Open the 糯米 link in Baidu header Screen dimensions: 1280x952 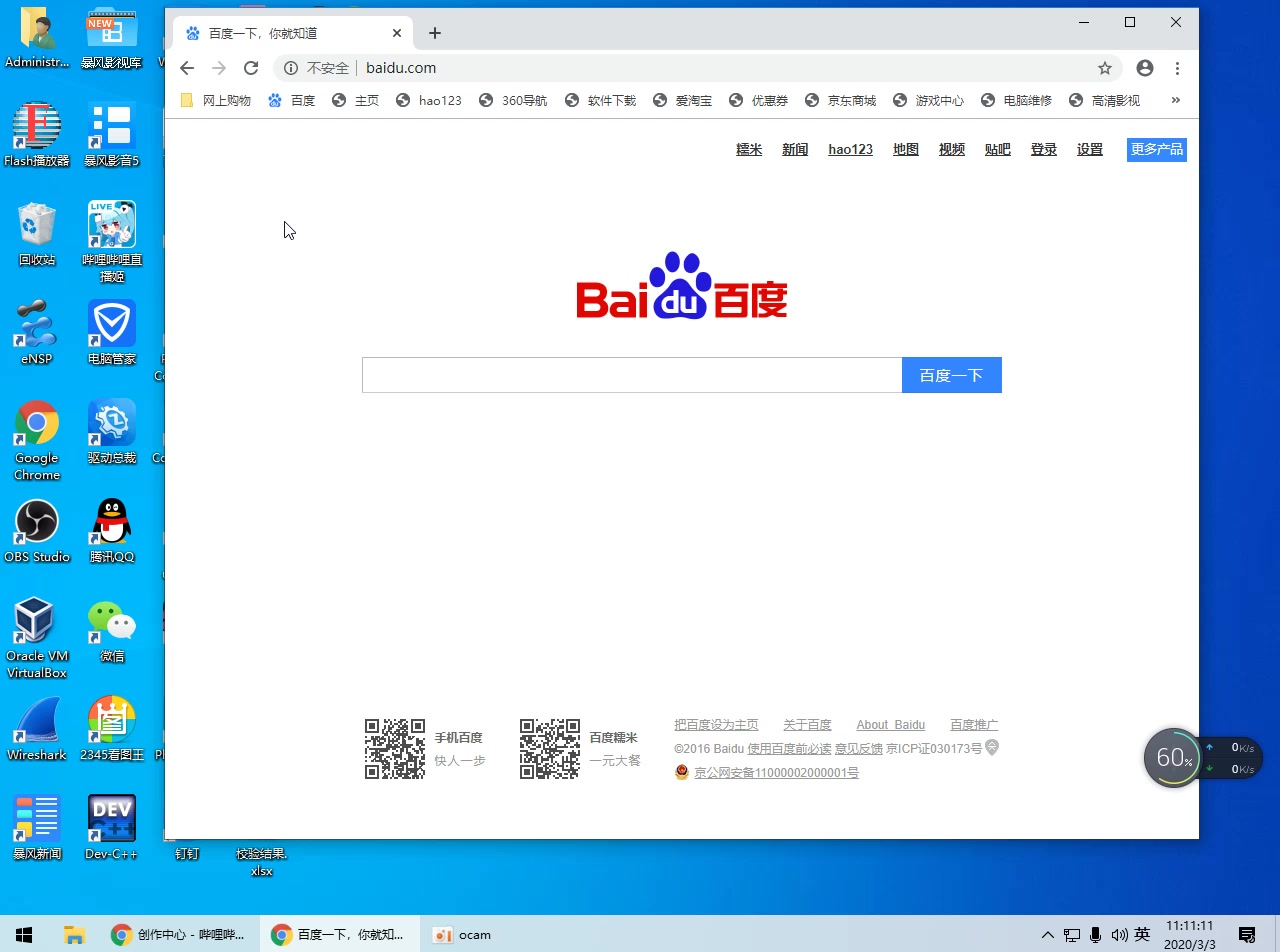coord(749,149)
